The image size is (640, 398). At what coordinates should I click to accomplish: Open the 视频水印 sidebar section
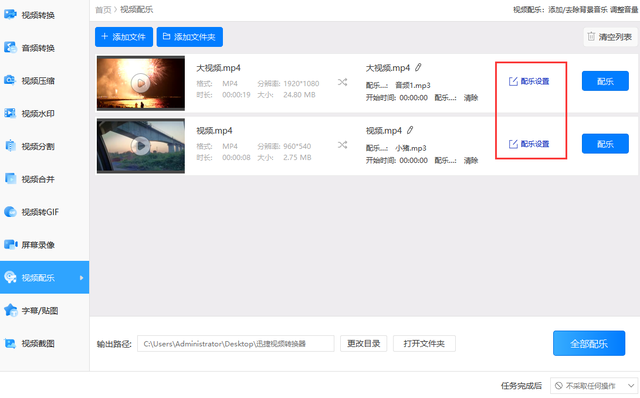[x=44, y=113]
